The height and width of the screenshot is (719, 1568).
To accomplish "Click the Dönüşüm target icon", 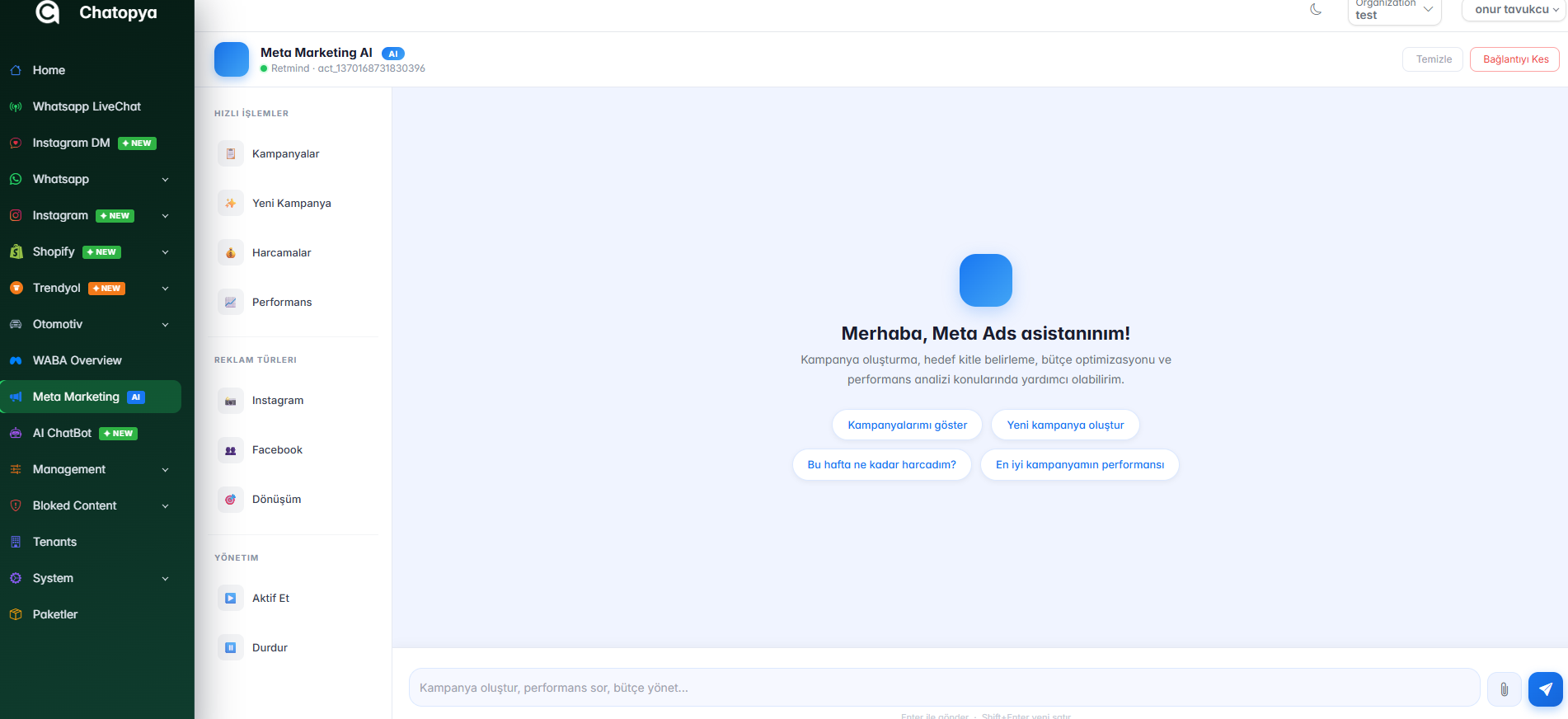I will (x=231, y=500).
